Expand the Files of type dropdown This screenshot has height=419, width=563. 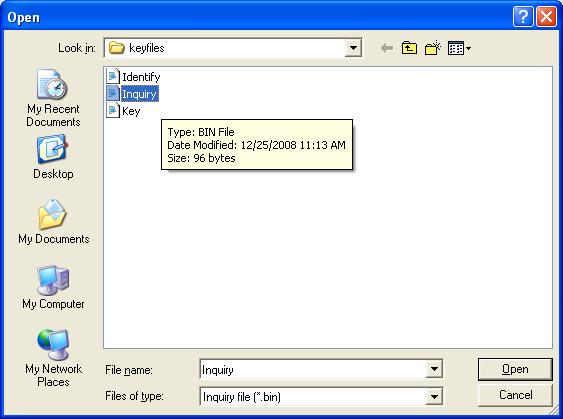[434, 396]
